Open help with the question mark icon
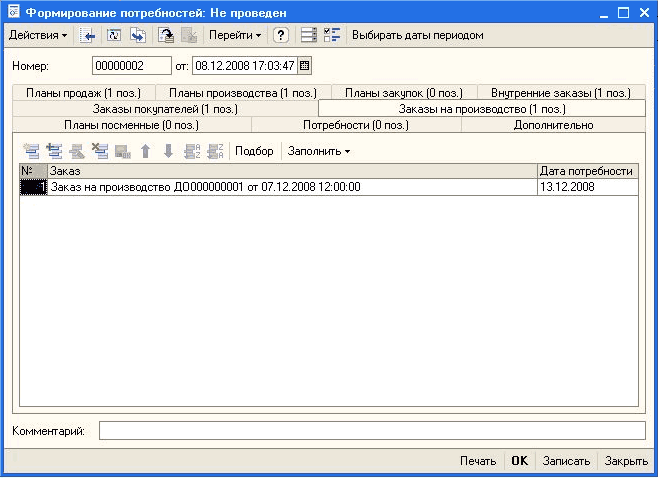 (x=281, y=35)
